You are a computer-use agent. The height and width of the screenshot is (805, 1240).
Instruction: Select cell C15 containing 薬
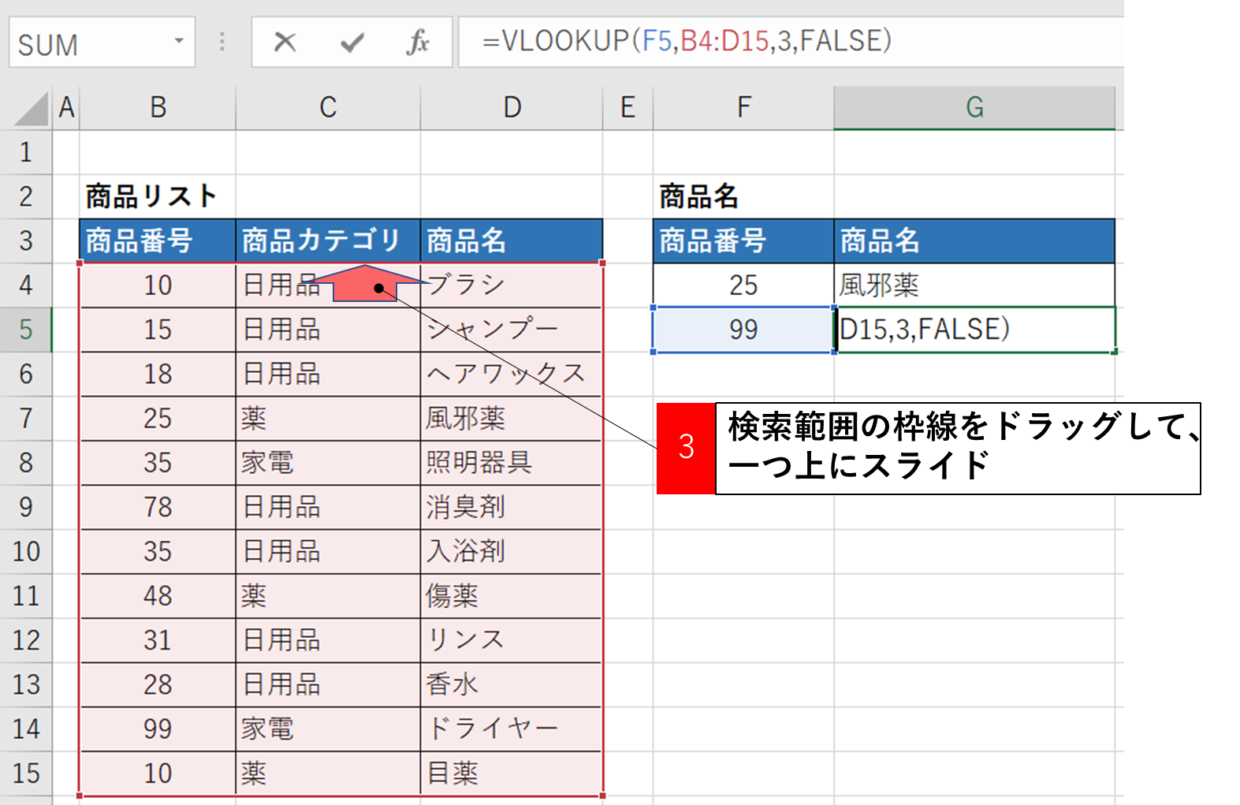(328, 773)
